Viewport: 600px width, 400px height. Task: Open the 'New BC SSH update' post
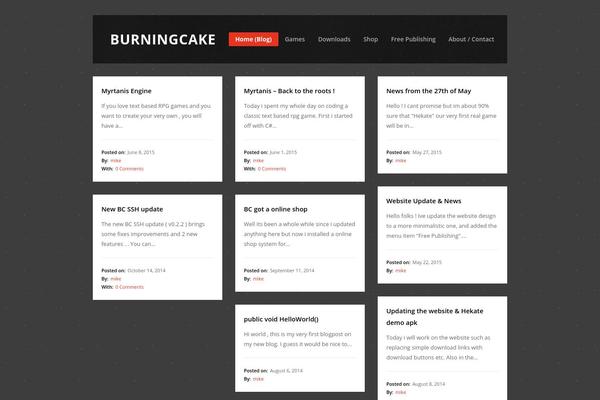[x=132, y=209]
